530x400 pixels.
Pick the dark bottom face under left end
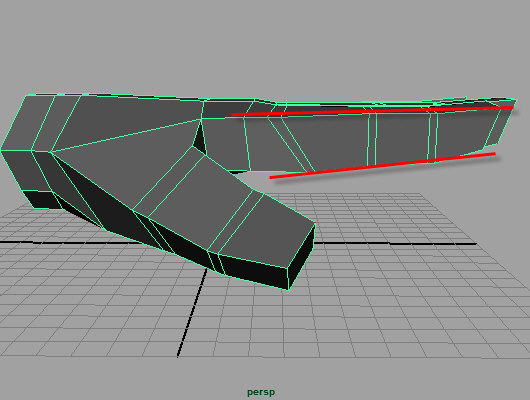click(41, 199)
